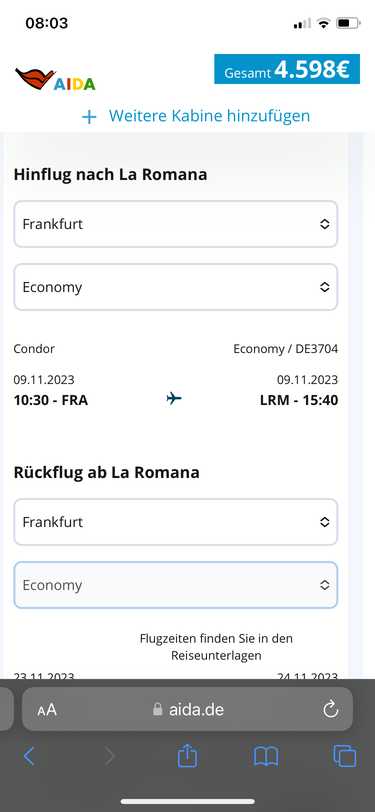375x812 pixels.
Task: Go back with Safari back arrow
Action: [29, 756]
